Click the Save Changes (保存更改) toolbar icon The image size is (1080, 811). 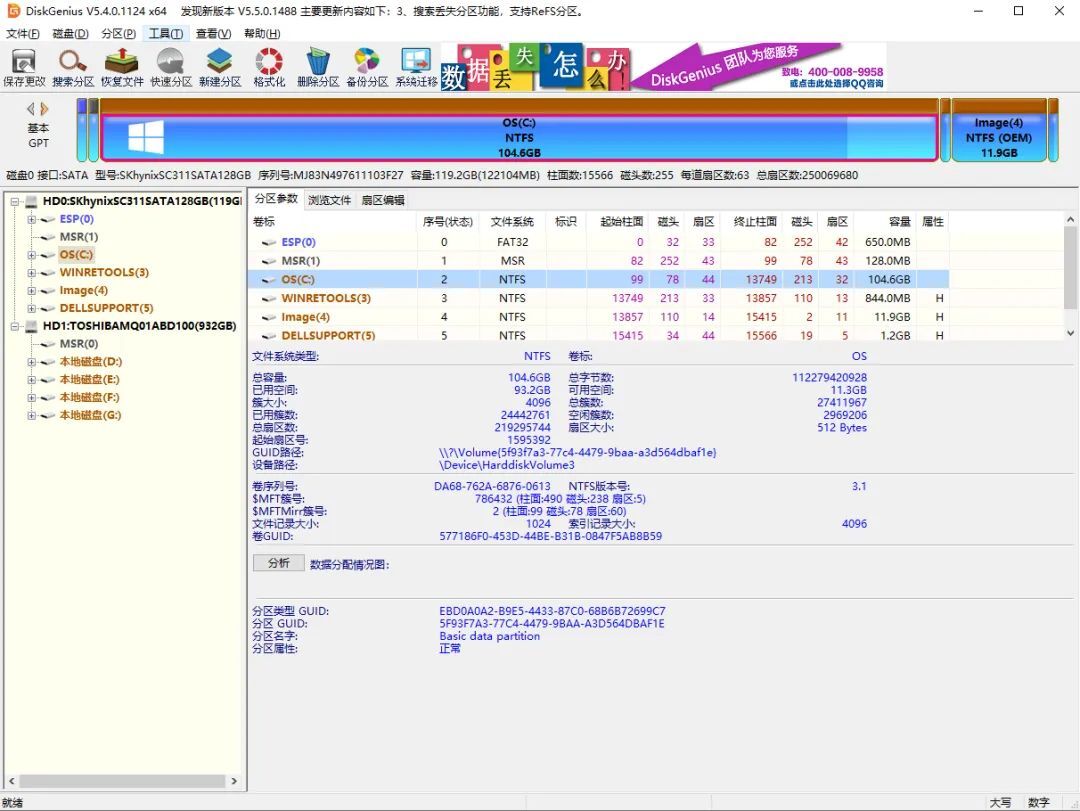point(24,67)
